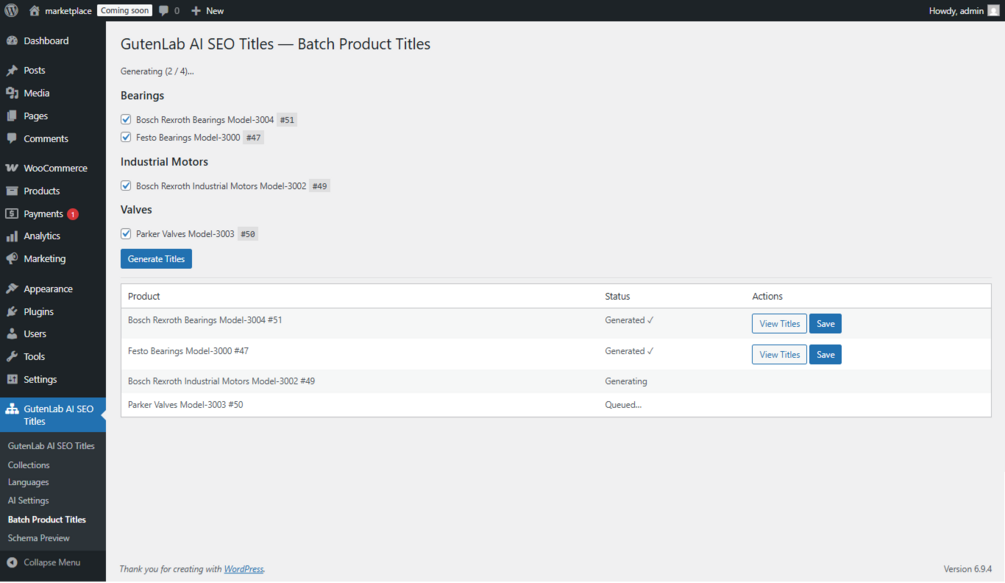The width and height of the screenshot is (1005, 583).
Task: Click the Status column header
Action: (617, 296)
